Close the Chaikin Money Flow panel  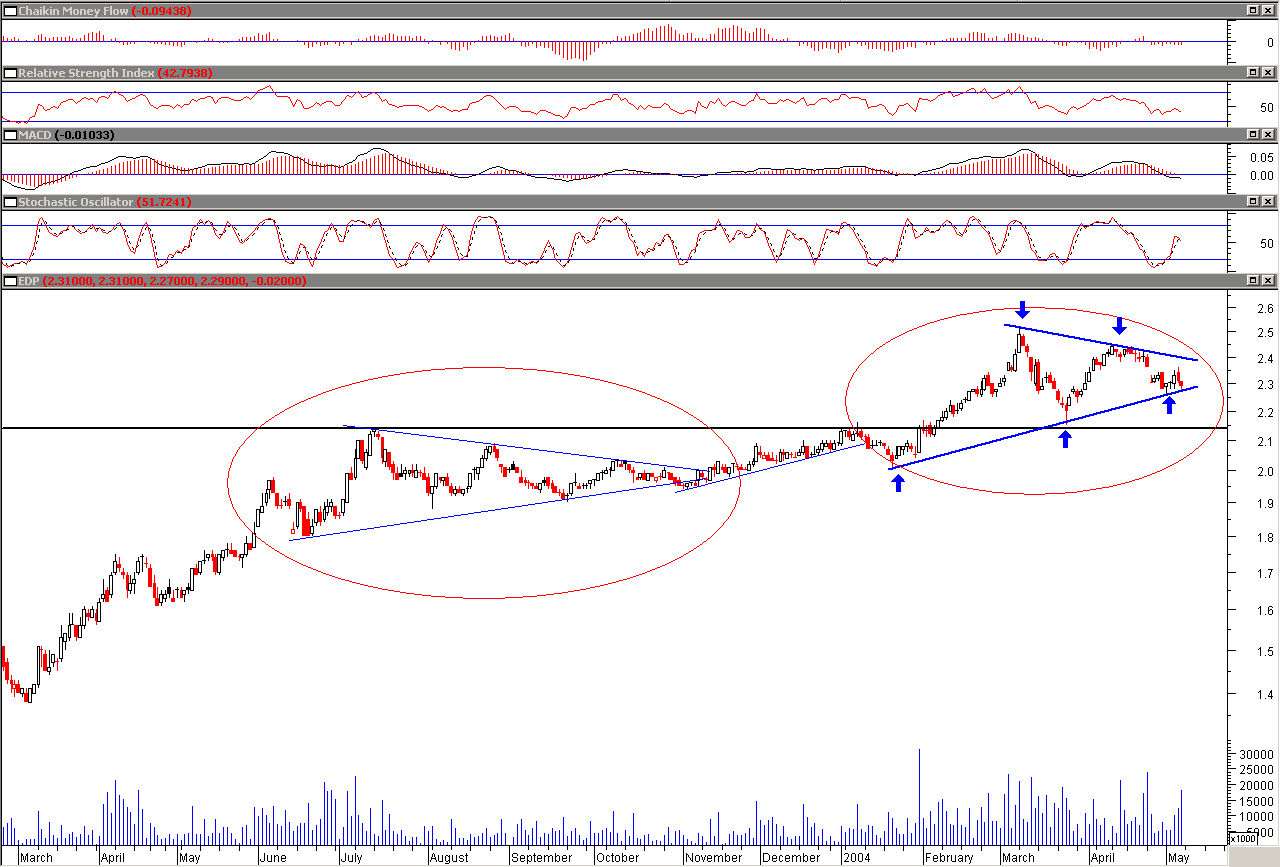pyautogui.click(x=1268, y=10)
